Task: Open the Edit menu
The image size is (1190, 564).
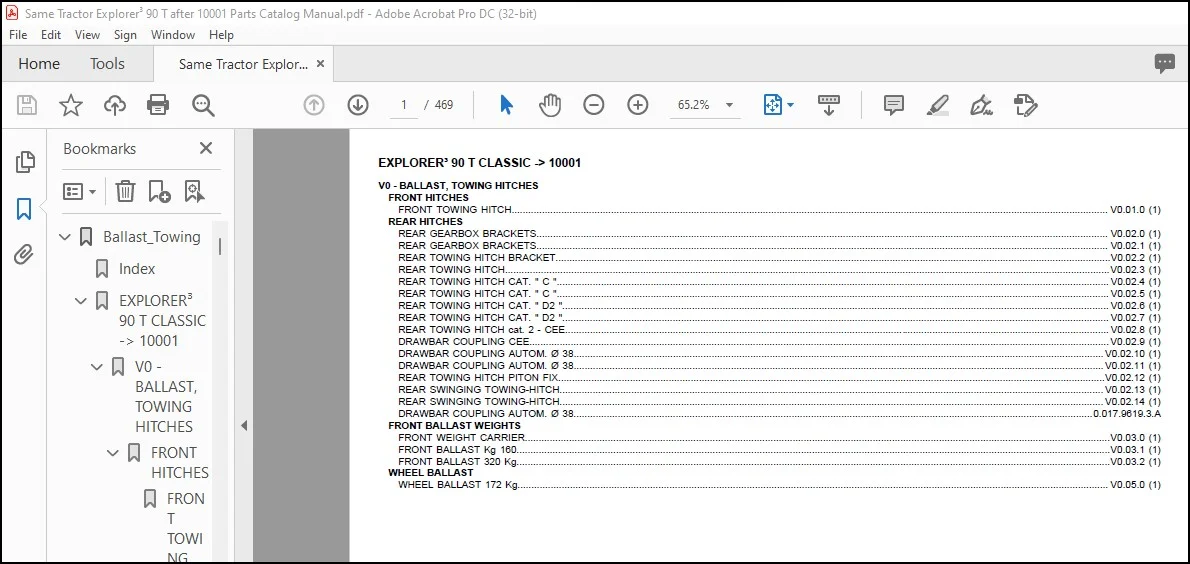Action: point(51,35)
